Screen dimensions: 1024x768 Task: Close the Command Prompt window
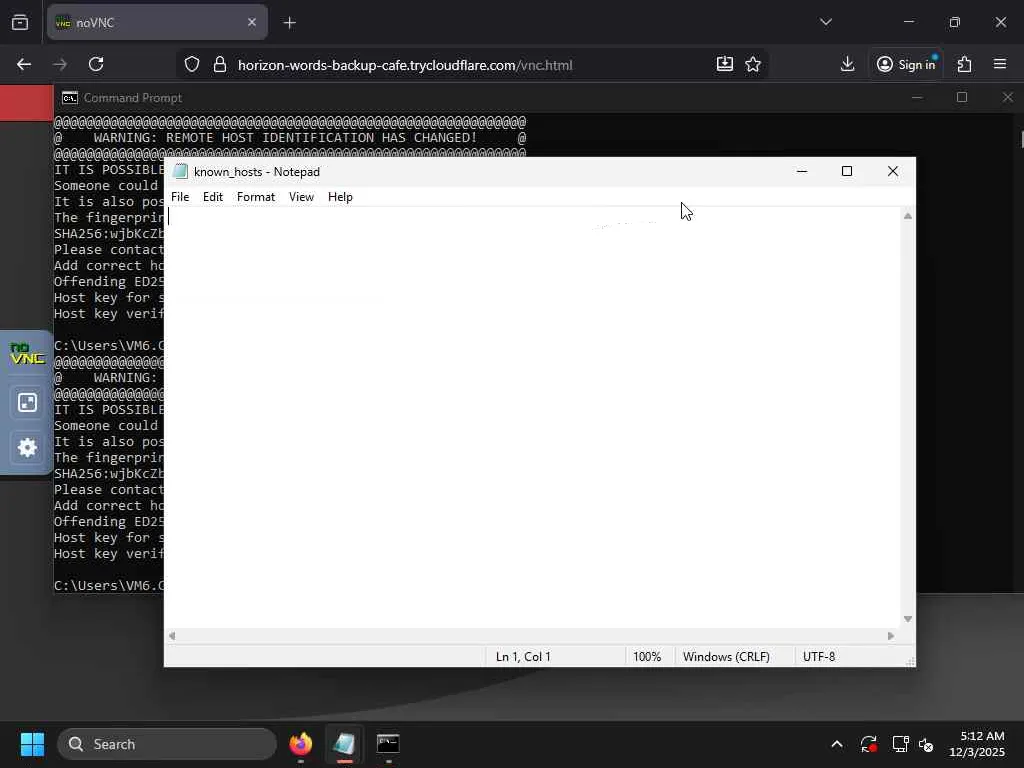[x=1008, y=97]
